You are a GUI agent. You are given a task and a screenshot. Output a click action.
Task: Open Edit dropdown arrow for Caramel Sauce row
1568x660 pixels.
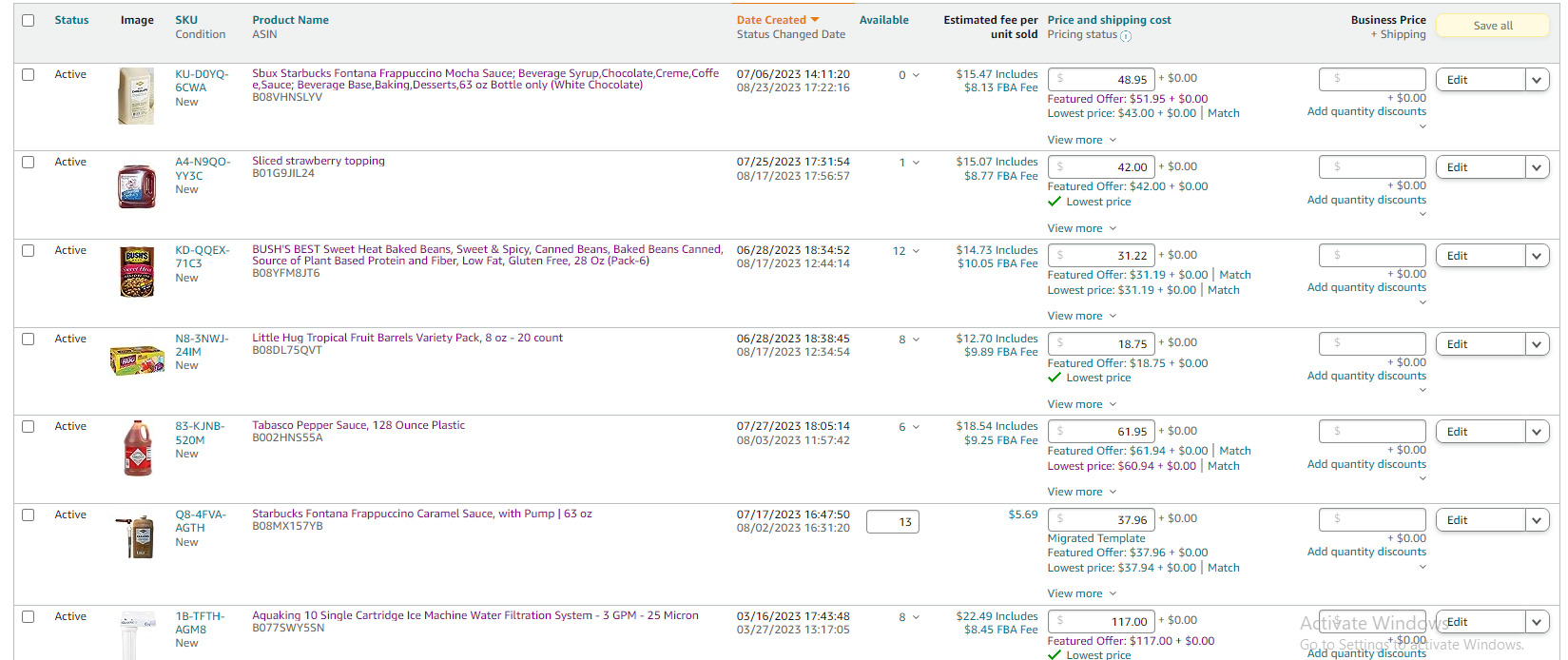click(1538, 520)
